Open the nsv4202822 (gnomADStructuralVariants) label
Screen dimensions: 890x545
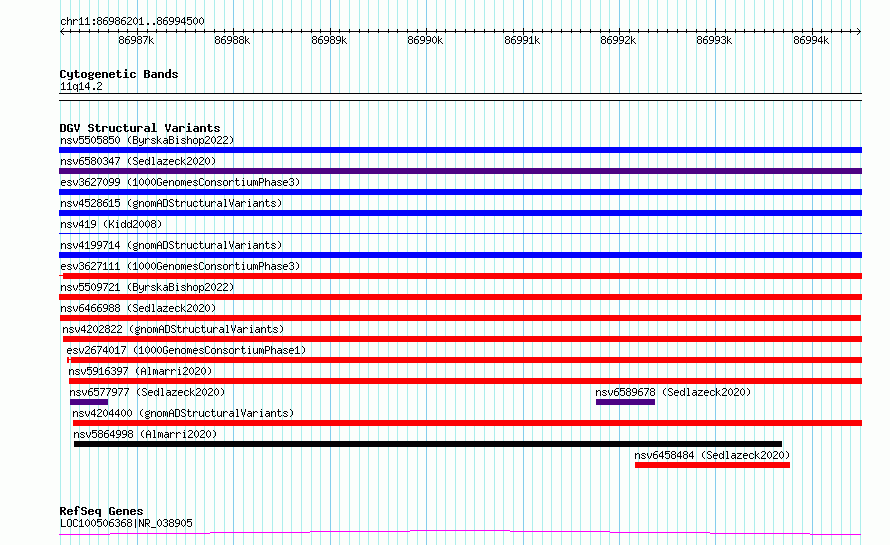[173, 329]
